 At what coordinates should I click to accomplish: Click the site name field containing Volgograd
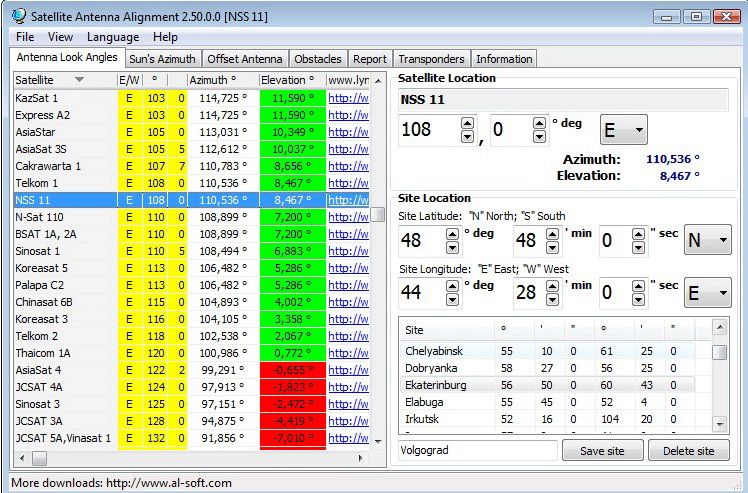point(477,451)
